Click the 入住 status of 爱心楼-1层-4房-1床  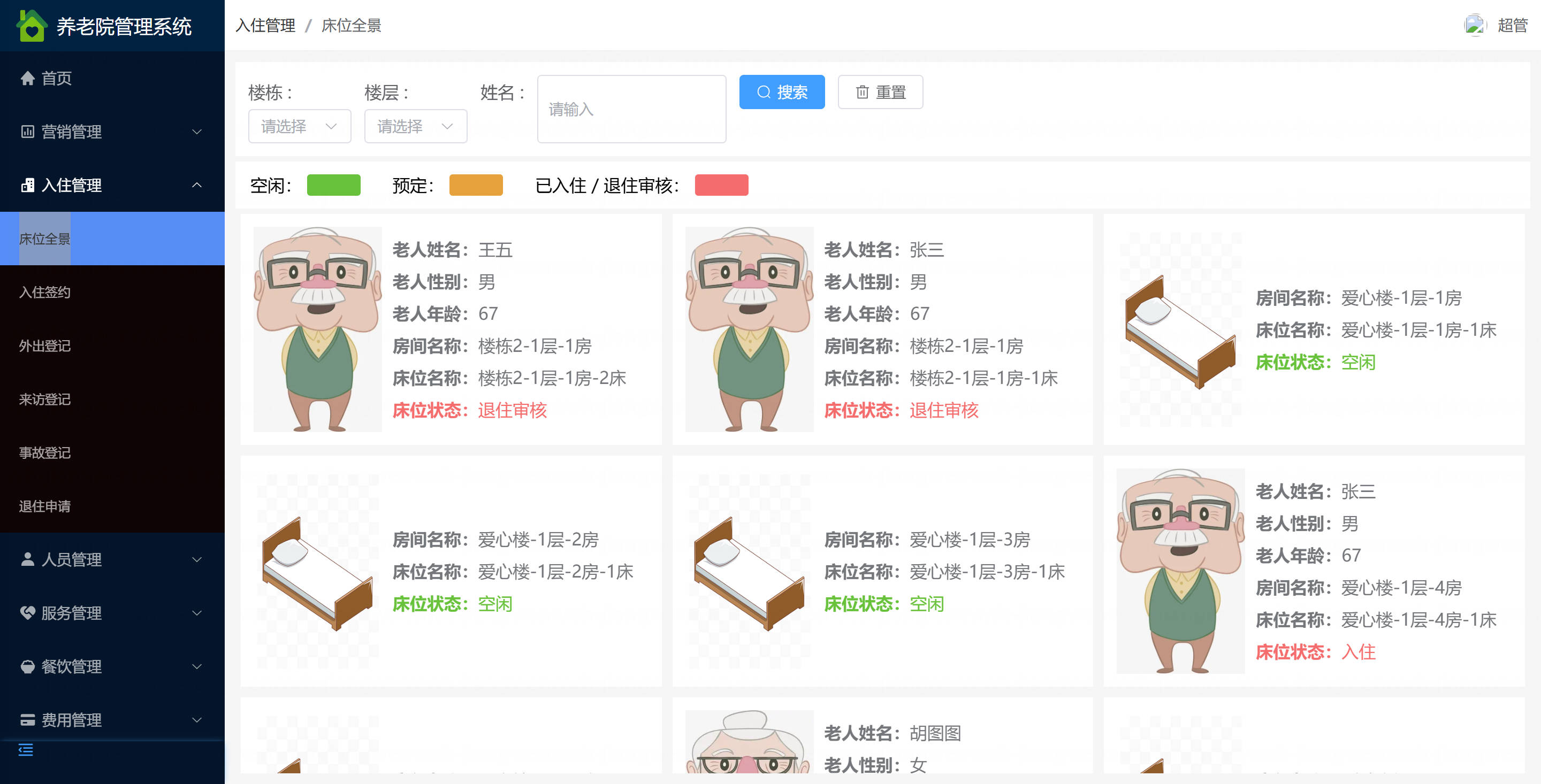[x=1359, y=652]
